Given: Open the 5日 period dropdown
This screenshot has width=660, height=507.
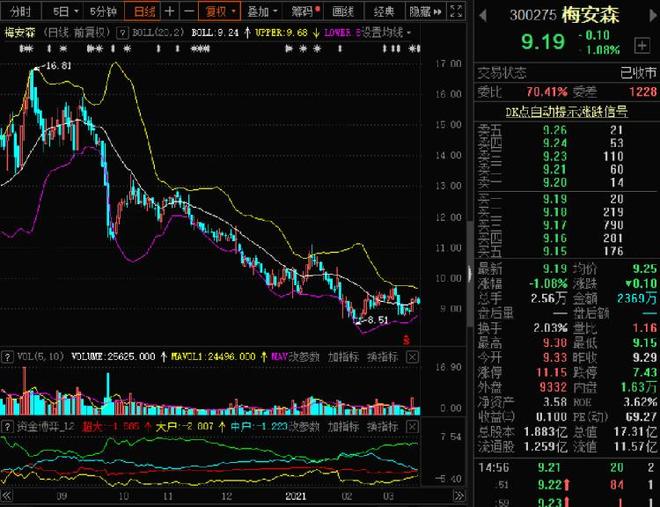Looking at the screenshot, I should click(64, 12).
